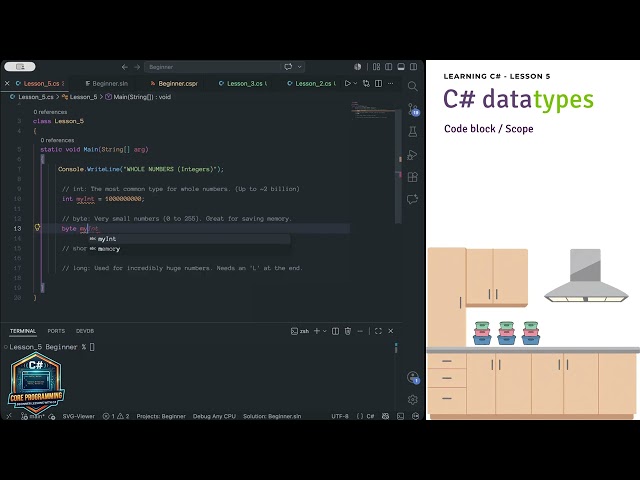Click the 0 references lens above Main

[x=57, y=140]
